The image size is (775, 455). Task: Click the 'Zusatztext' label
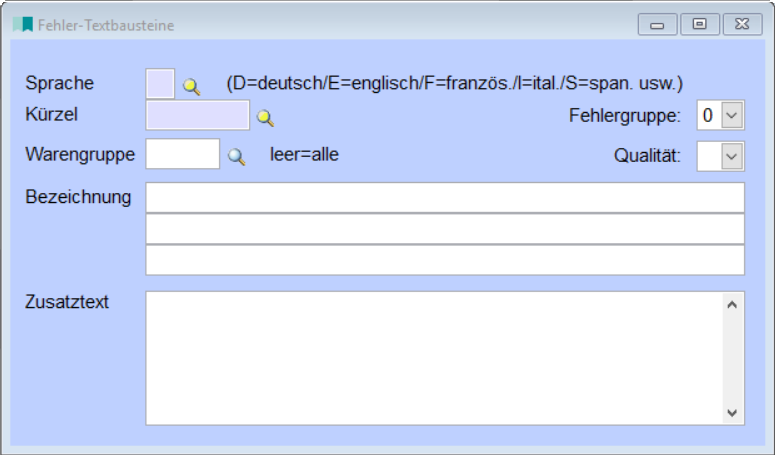pyautogui.click(x=67, y=302)
